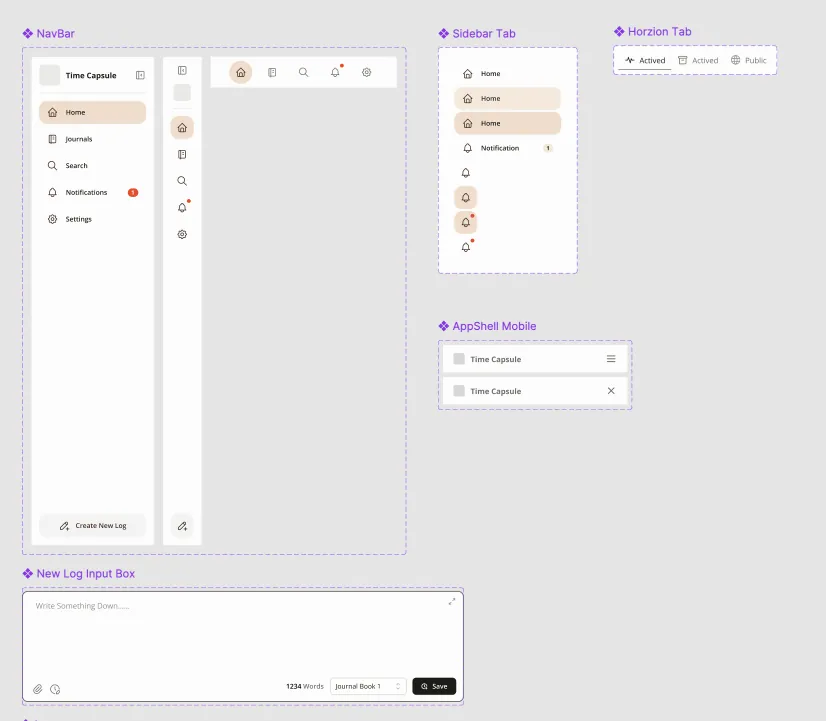Open the hamburger menu in AppShell Mobile
Viewport: 826px width, 721px height.
point(611,359)
